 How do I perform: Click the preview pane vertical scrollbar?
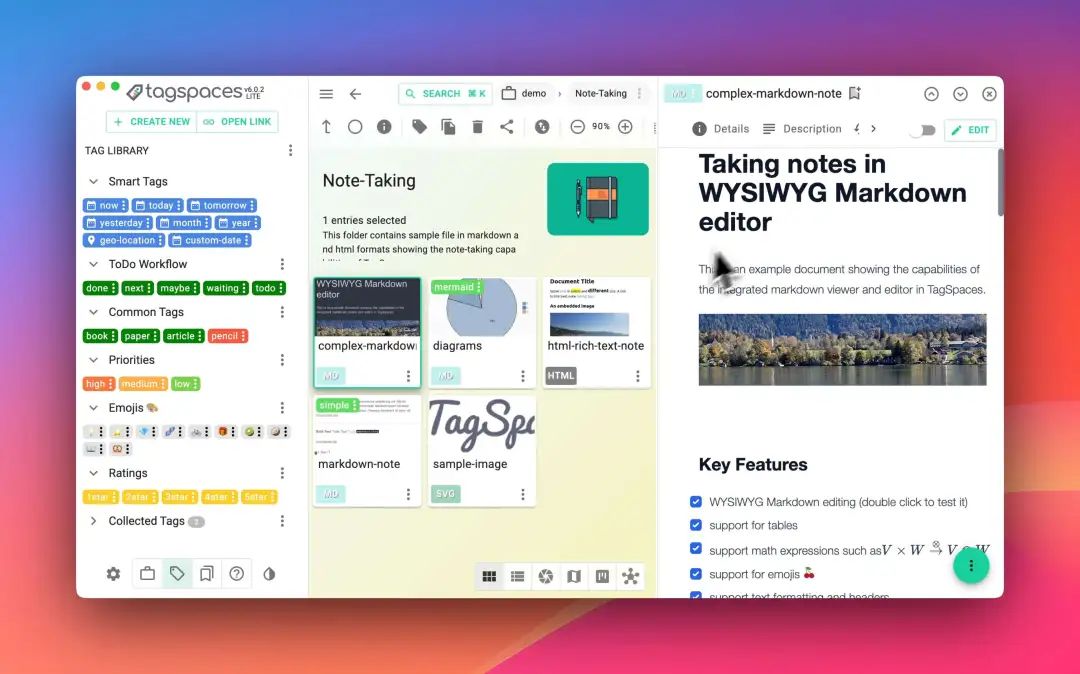point(1000,182)
